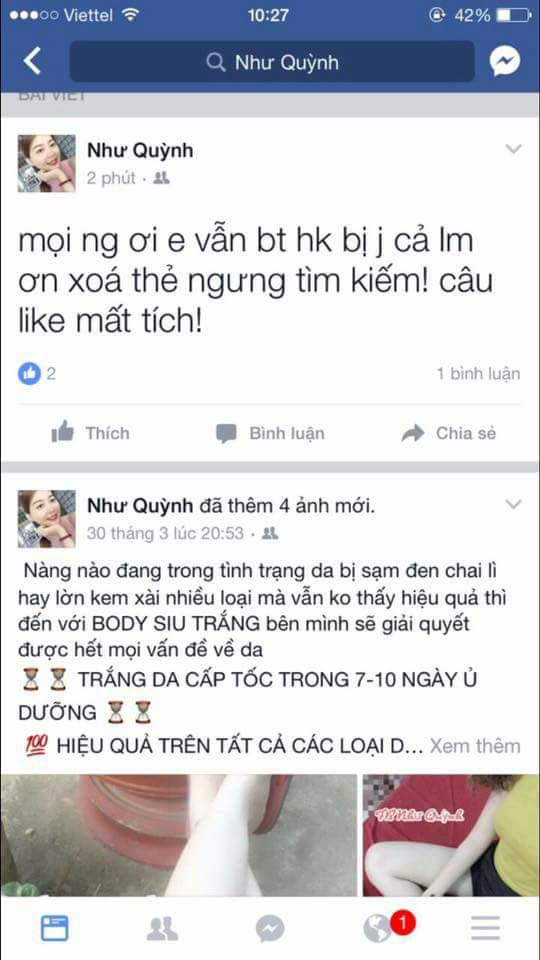
Task: Switch to the News Feed tab
Action: [54, 929]
